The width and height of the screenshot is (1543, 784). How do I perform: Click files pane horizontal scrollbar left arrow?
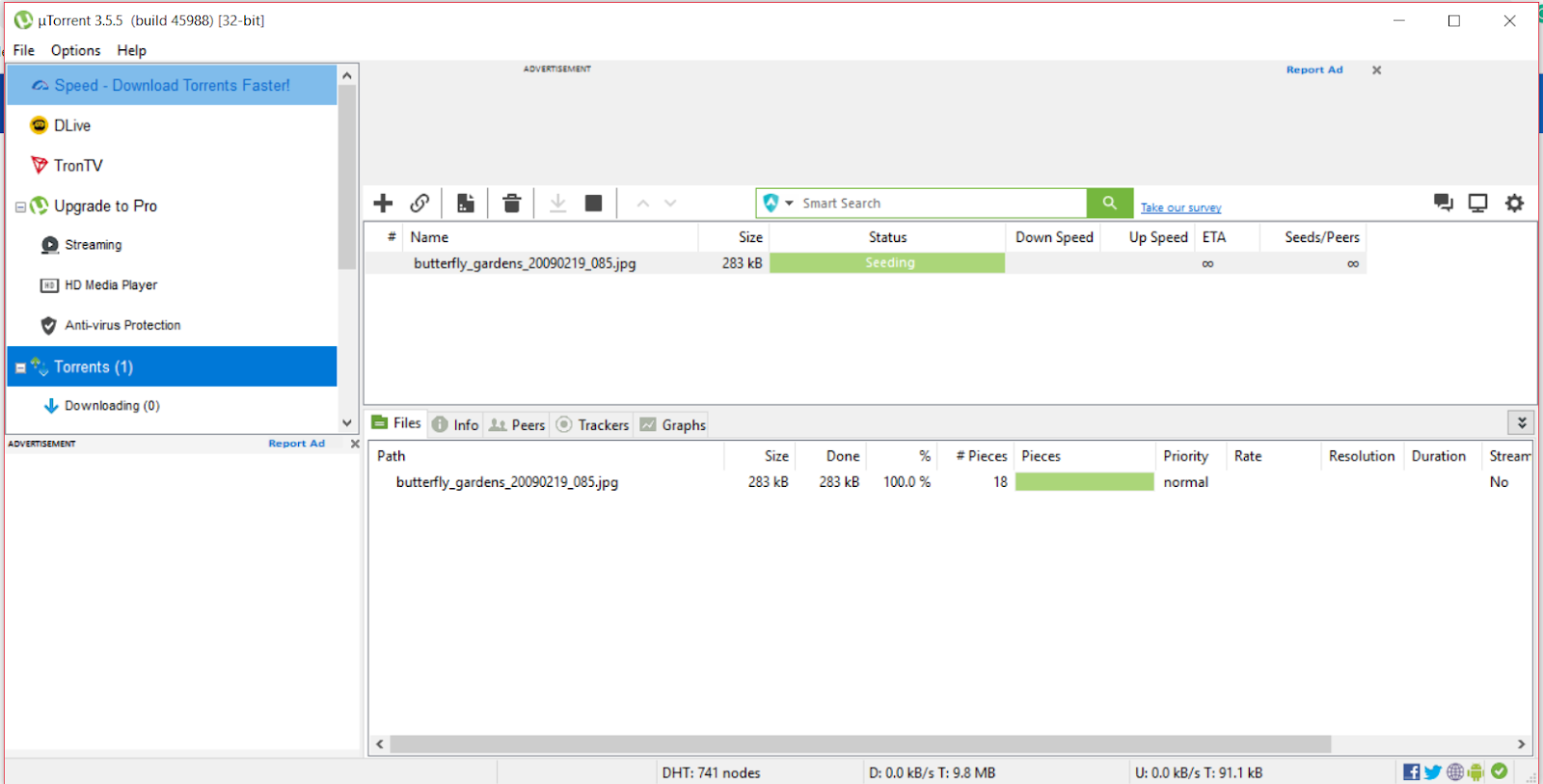pyautogui.click(x=380, y=744)
